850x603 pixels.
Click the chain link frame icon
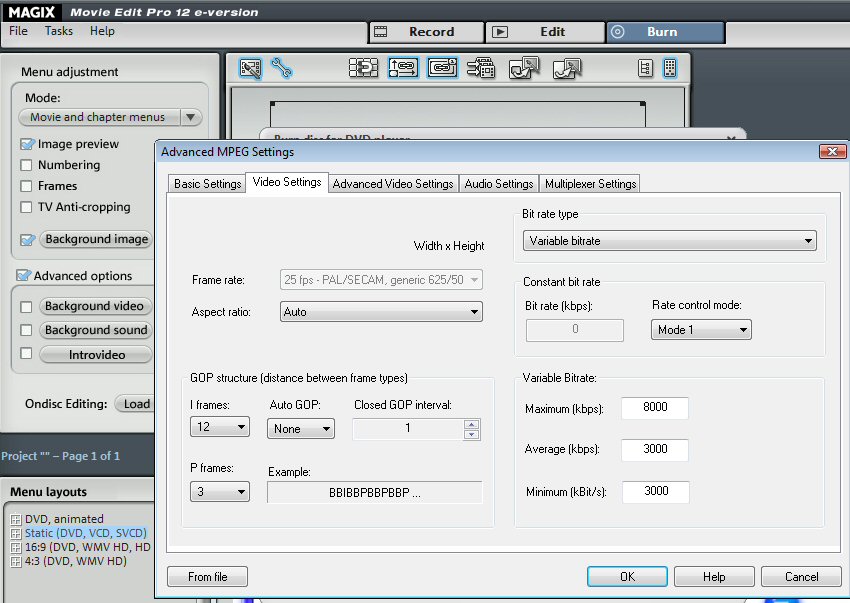point(442,68)
